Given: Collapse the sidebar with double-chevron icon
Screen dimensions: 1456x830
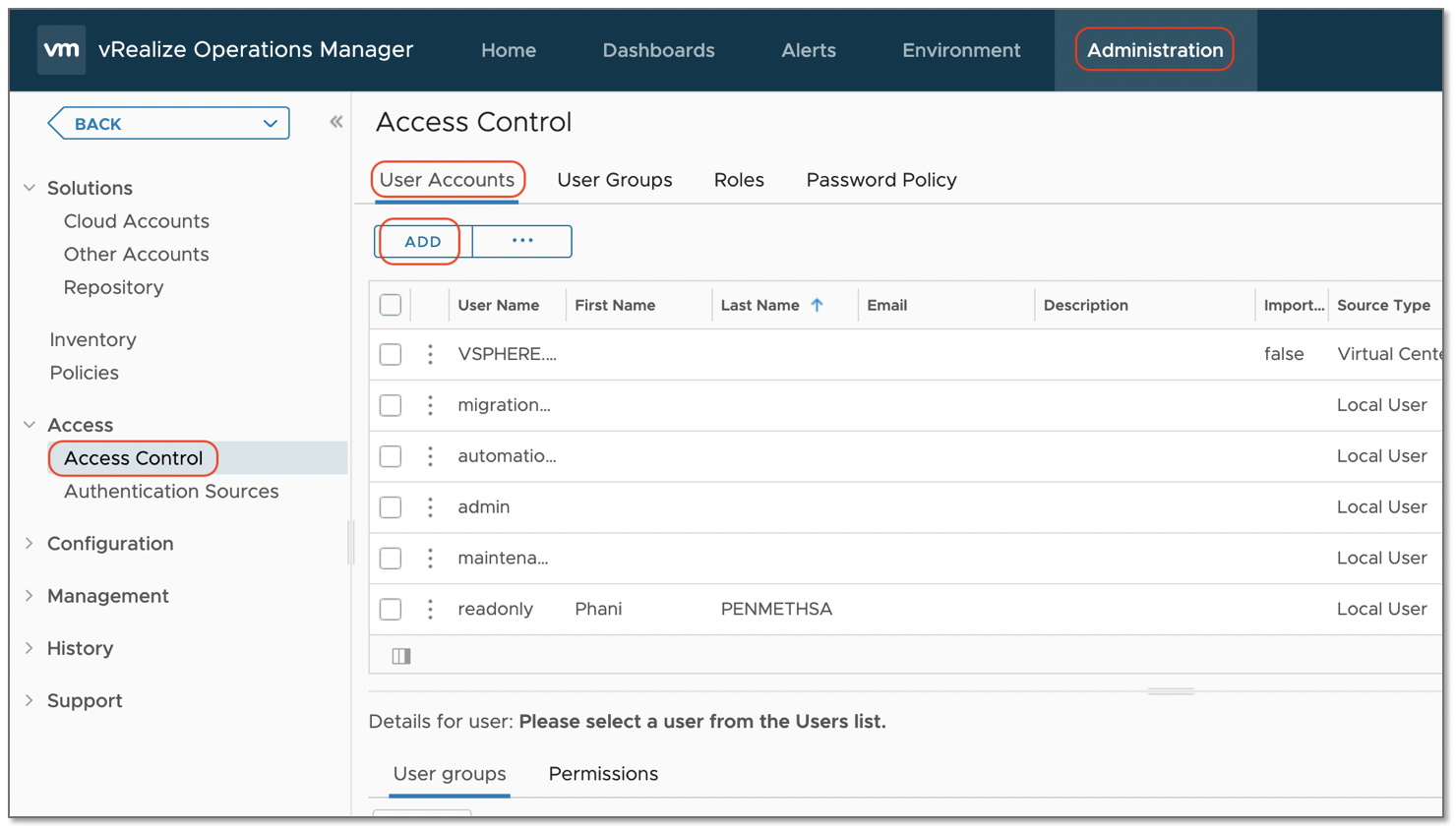Looking at the screenshot, I should (x=336, y=122).
